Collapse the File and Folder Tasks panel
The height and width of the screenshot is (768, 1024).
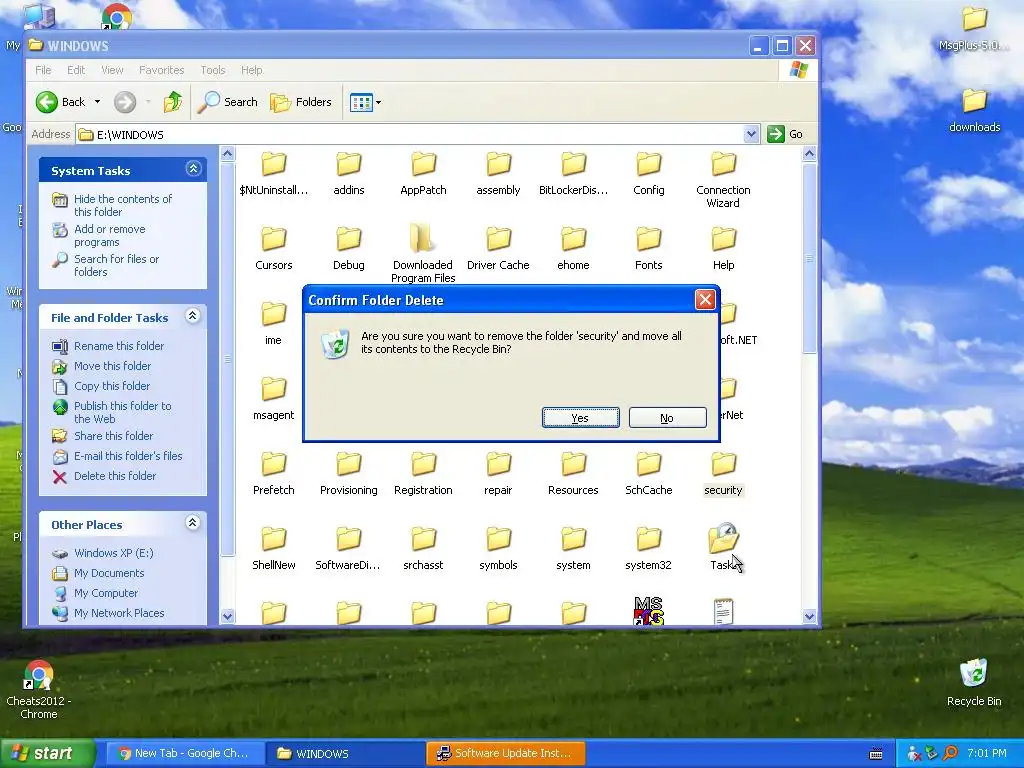[193, 316]
